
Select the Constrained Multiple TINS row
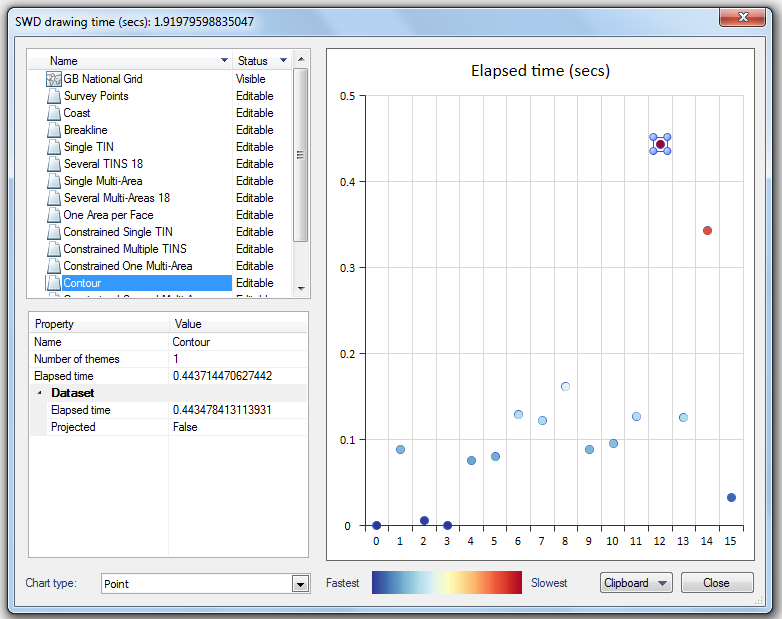click(x=124, y=249)
